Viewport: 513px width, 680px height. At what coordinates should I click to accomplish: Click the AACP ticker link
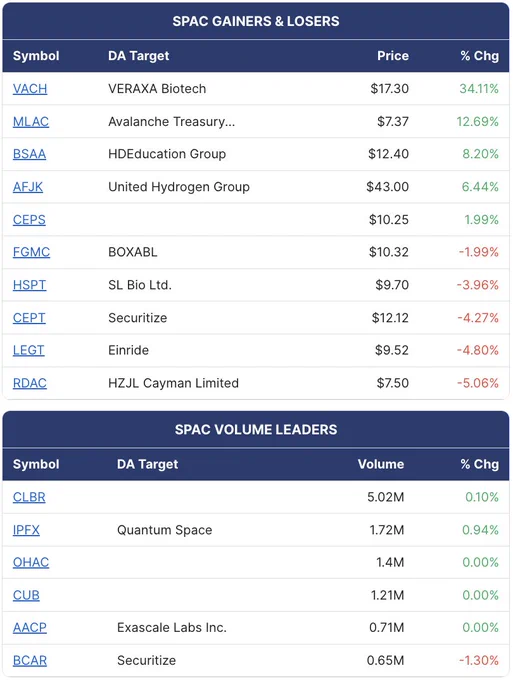pyautogui.click(x=29, y=628)
